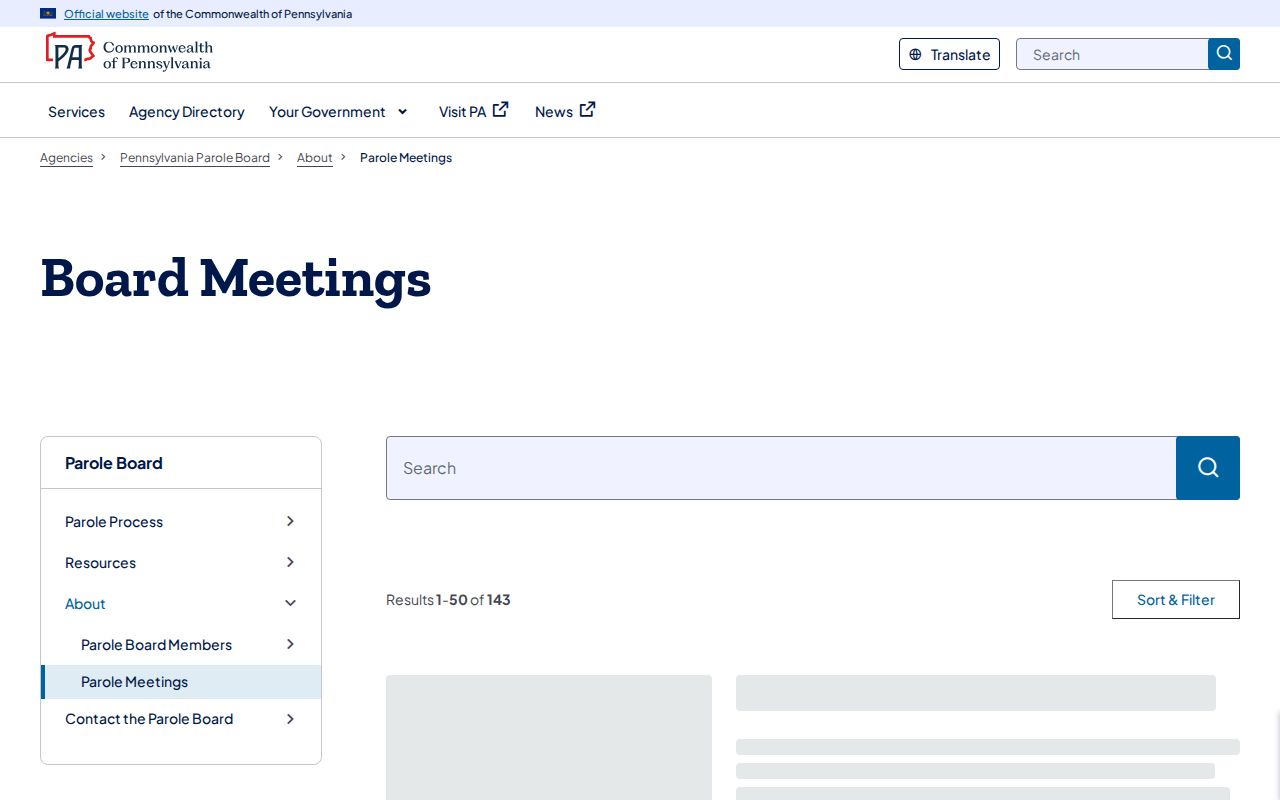
Task: Open Parole Process in the sidebar
Action: [114, 522]
